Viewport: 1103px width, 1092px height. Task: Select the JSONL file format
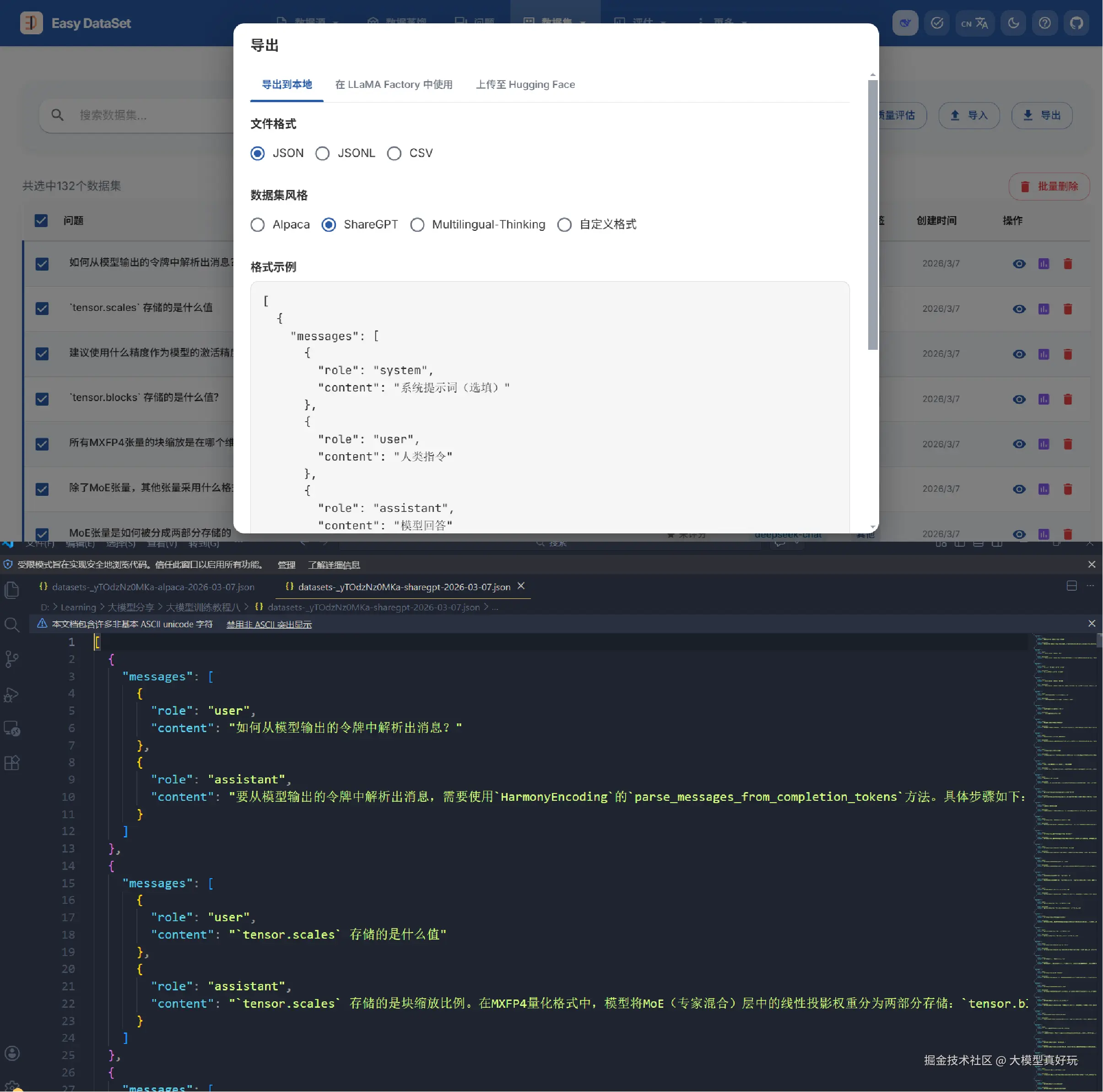coord(323,154)
